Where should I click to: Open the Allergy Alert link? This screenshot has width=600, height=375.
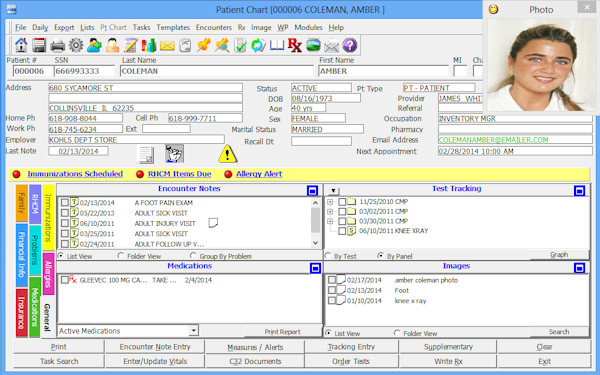(259, 174)
